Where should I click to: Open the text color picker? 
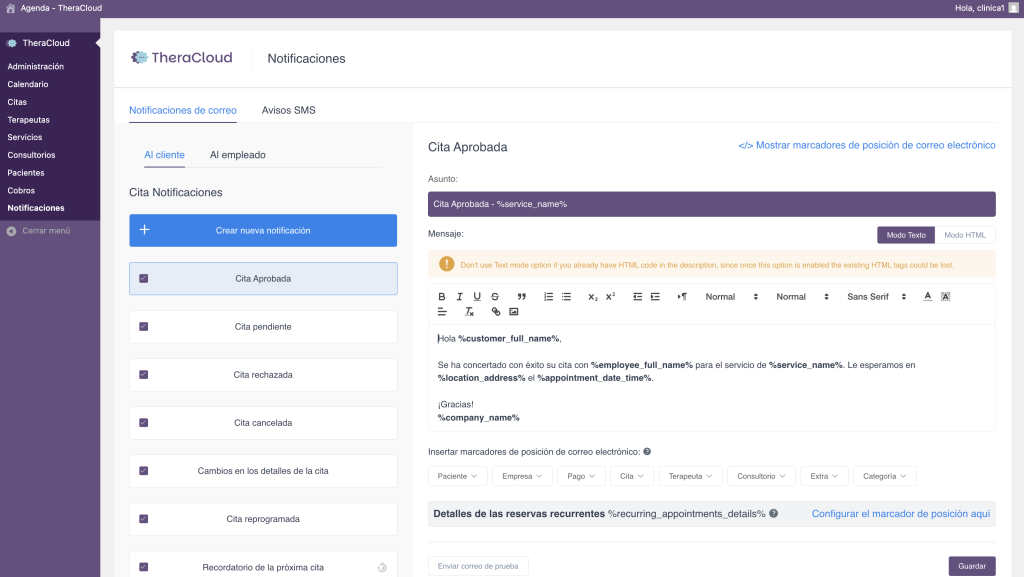click(927, 297)
